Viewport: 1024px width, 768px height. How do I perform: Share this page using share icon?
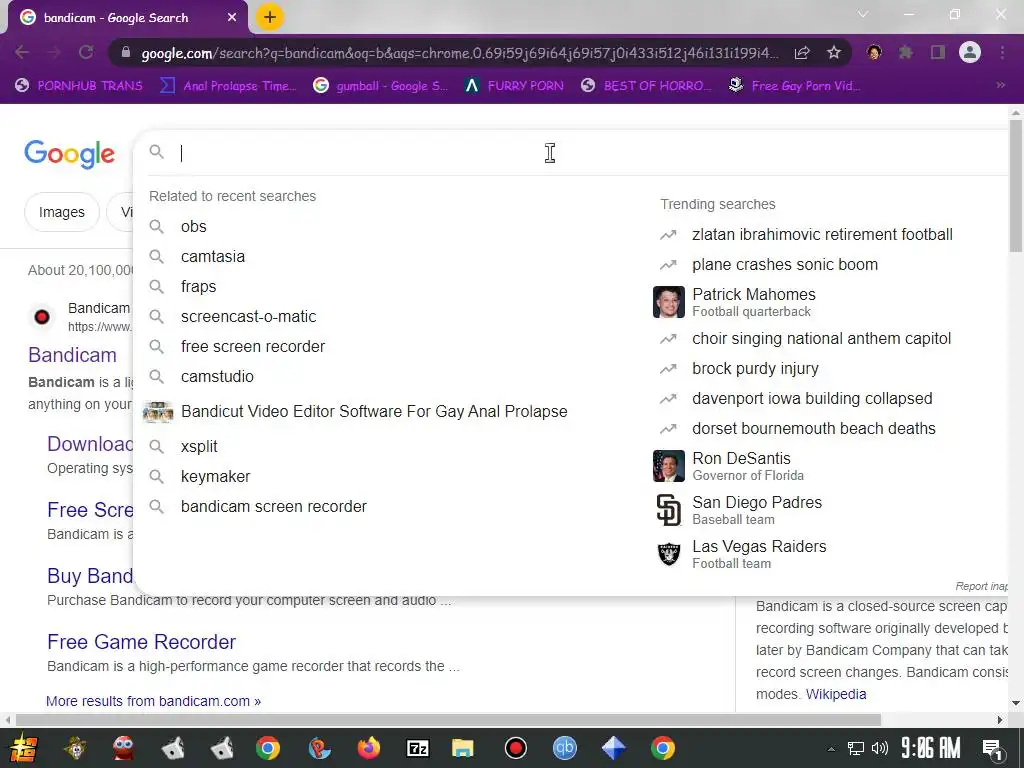pos(802,52)
